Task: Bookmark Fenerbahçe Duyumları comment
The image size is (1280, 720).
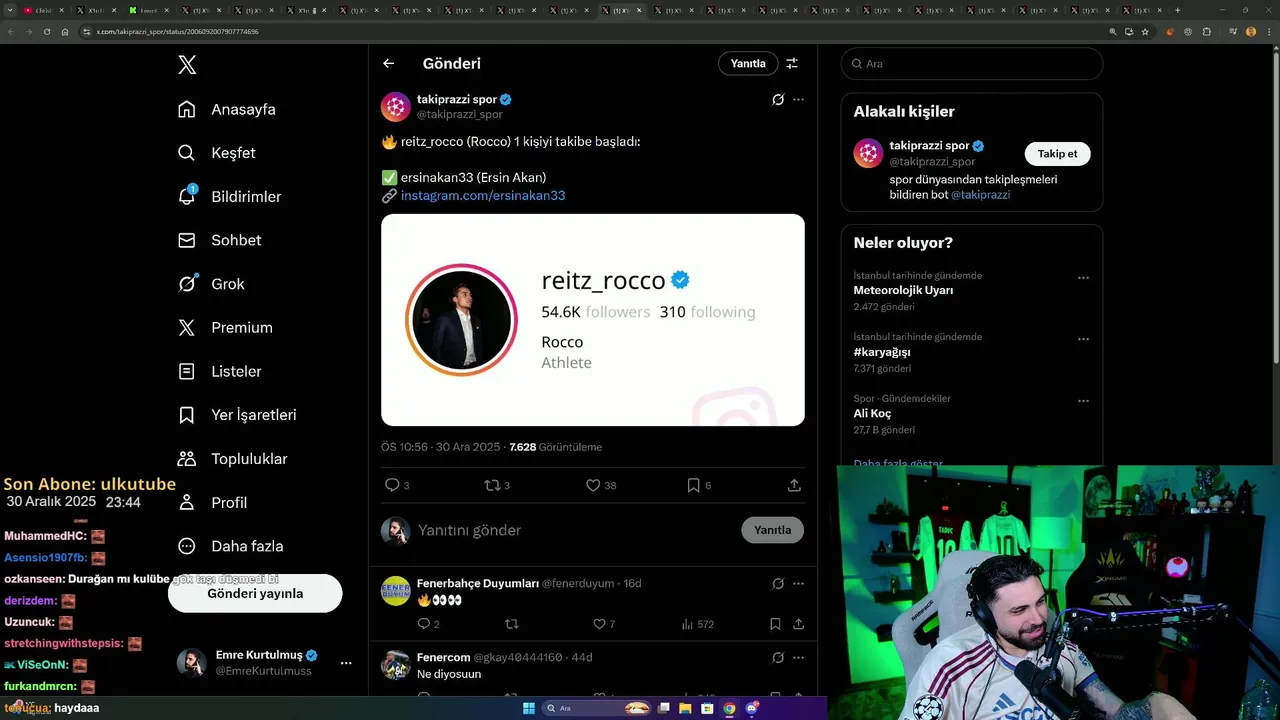Action: click(775, 624)
